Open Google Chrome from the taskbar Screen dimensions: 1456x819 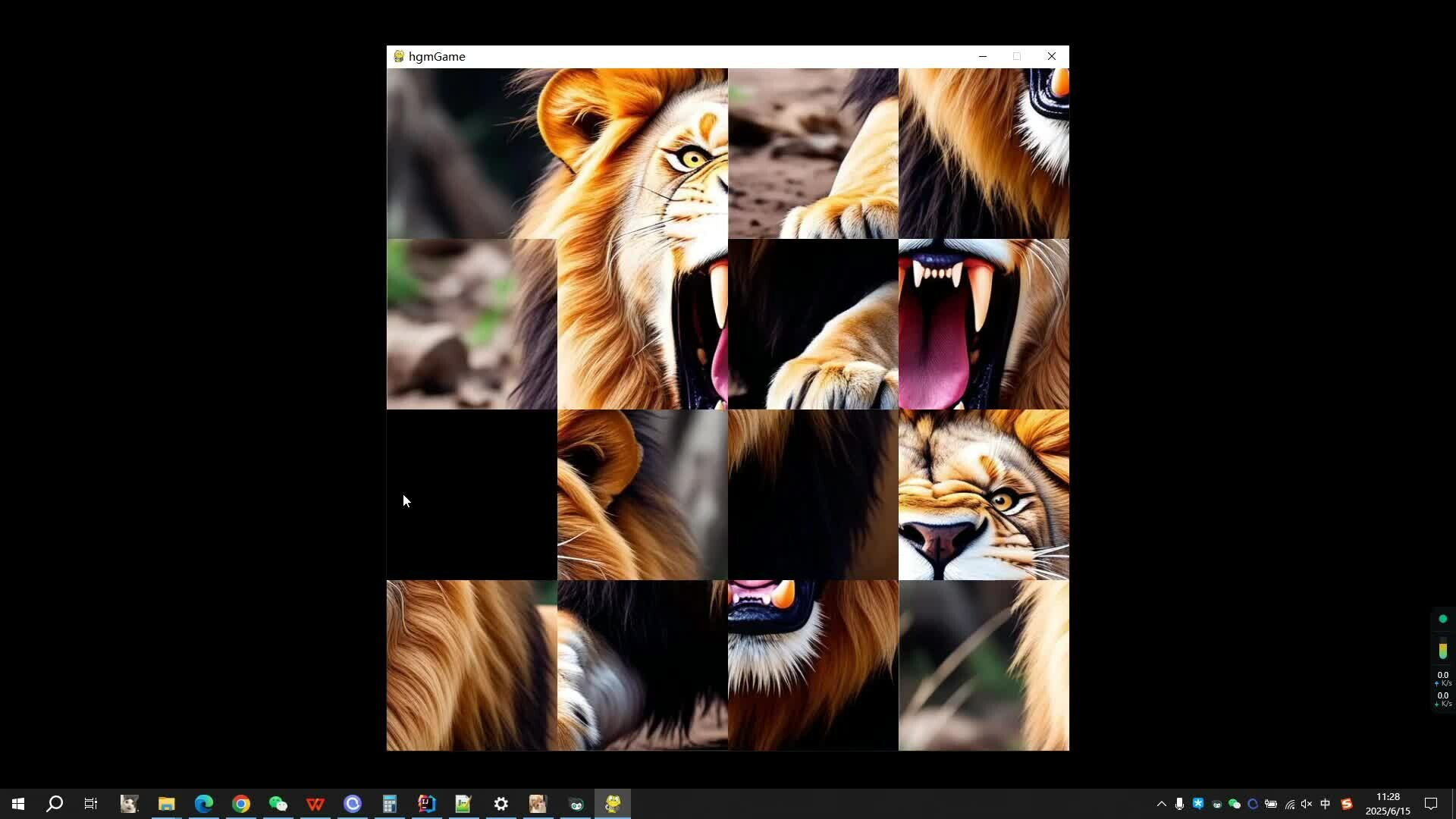(241, 804)
